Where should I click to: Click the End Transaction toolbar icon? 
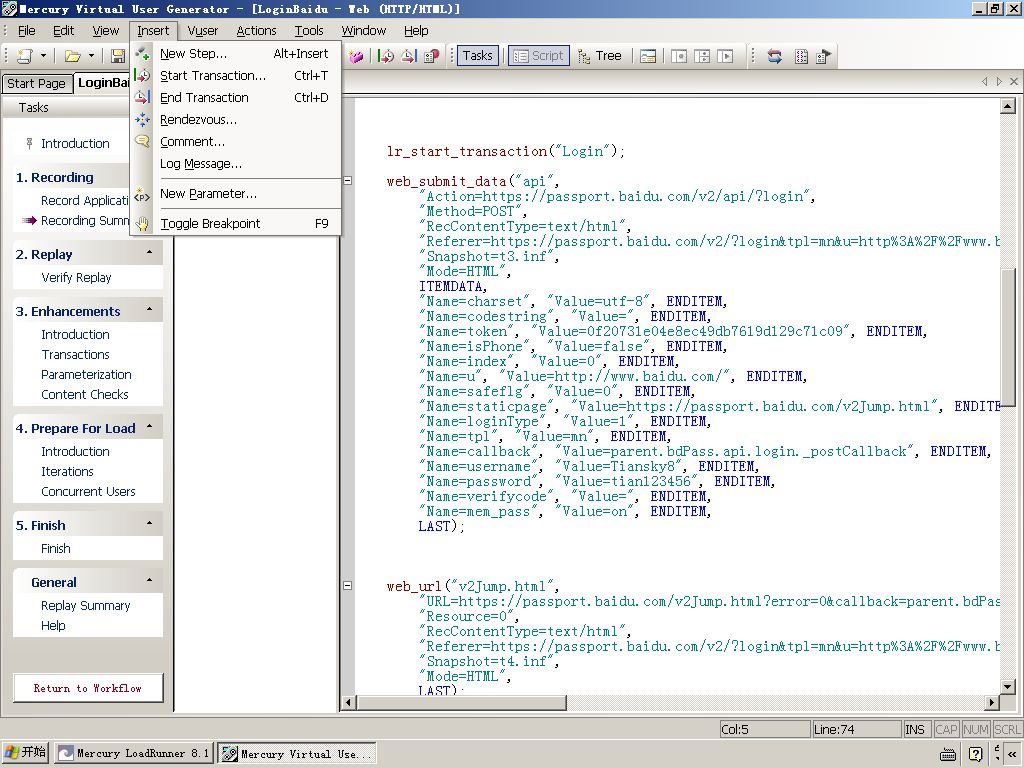pyautogui.click(x=409, y=56)
